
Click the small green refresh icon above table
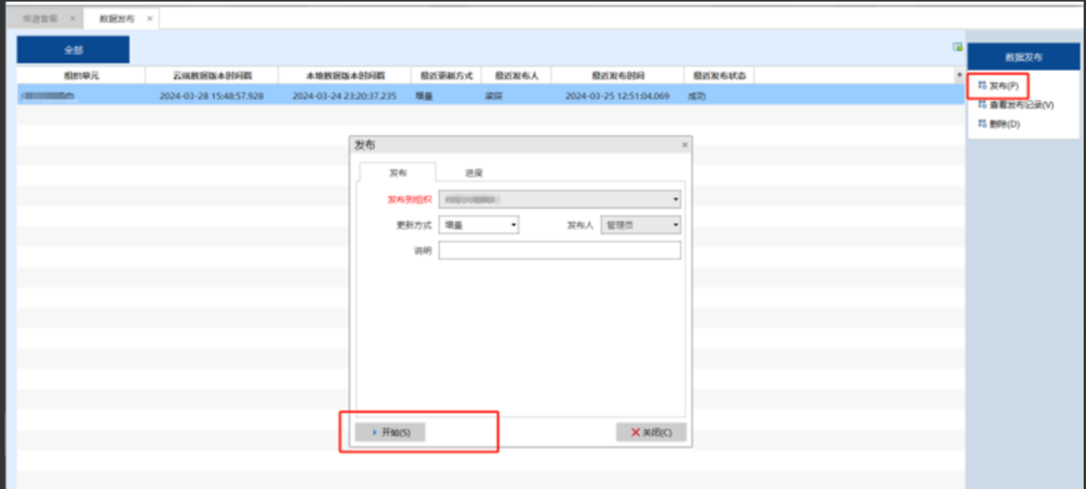point(957,47)
